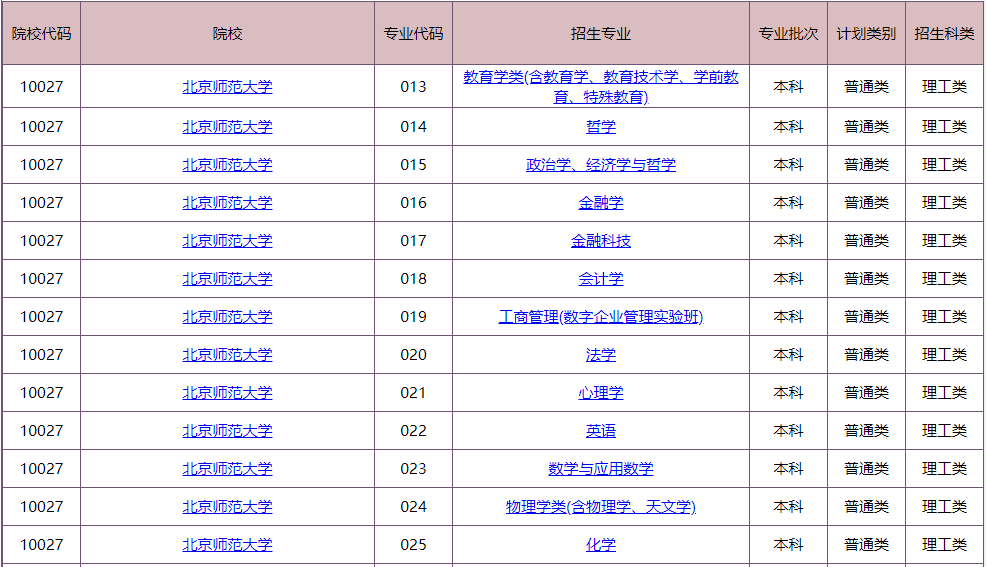The width and height of the screenshot is (986, 567).
Task: Select 本科 cell in 教育学类 row
Action: tap(788, 87)
